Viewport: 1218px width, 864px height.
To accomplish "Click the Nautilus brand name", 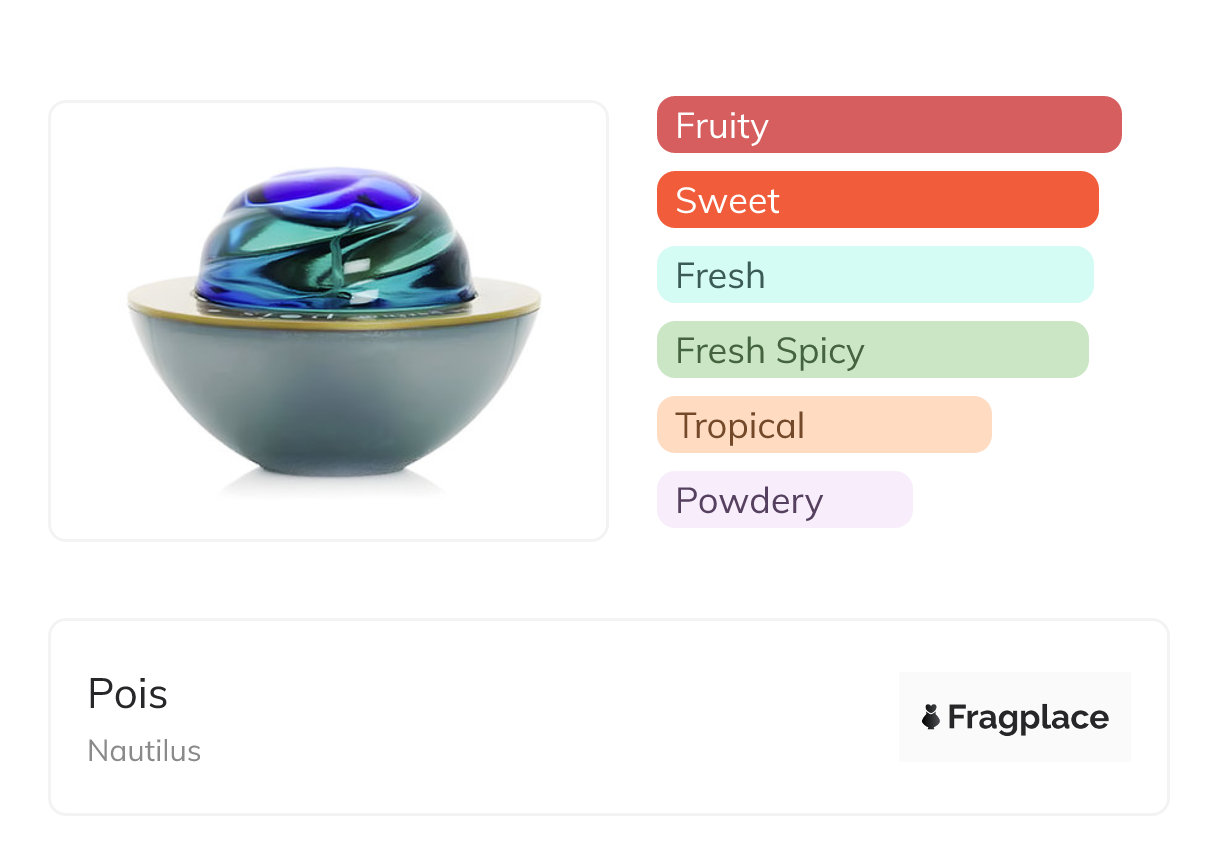I will pyautogui.click(x=144, y=751).
